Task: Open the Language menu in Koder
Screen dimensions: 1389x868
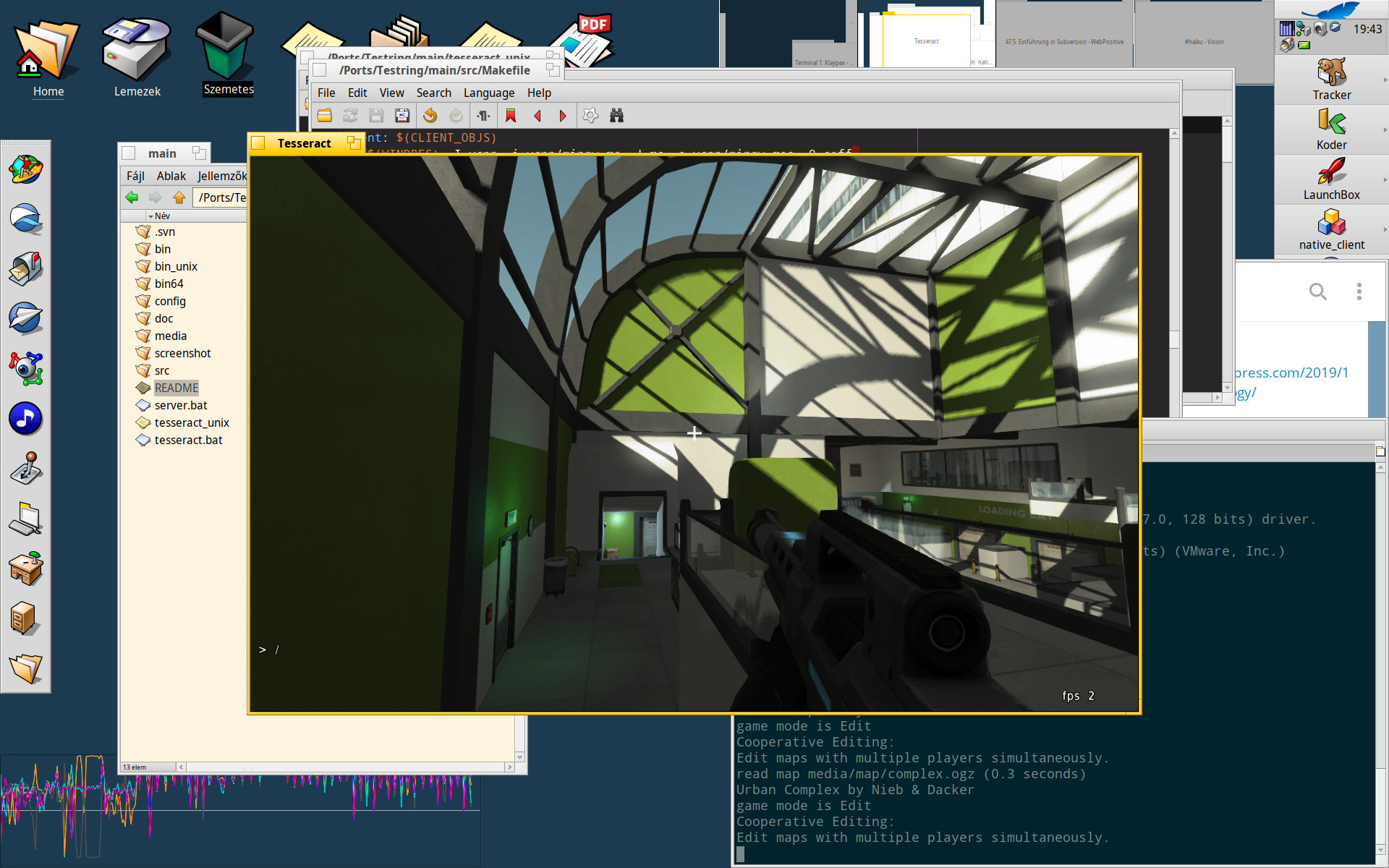Action: (489, 93)
